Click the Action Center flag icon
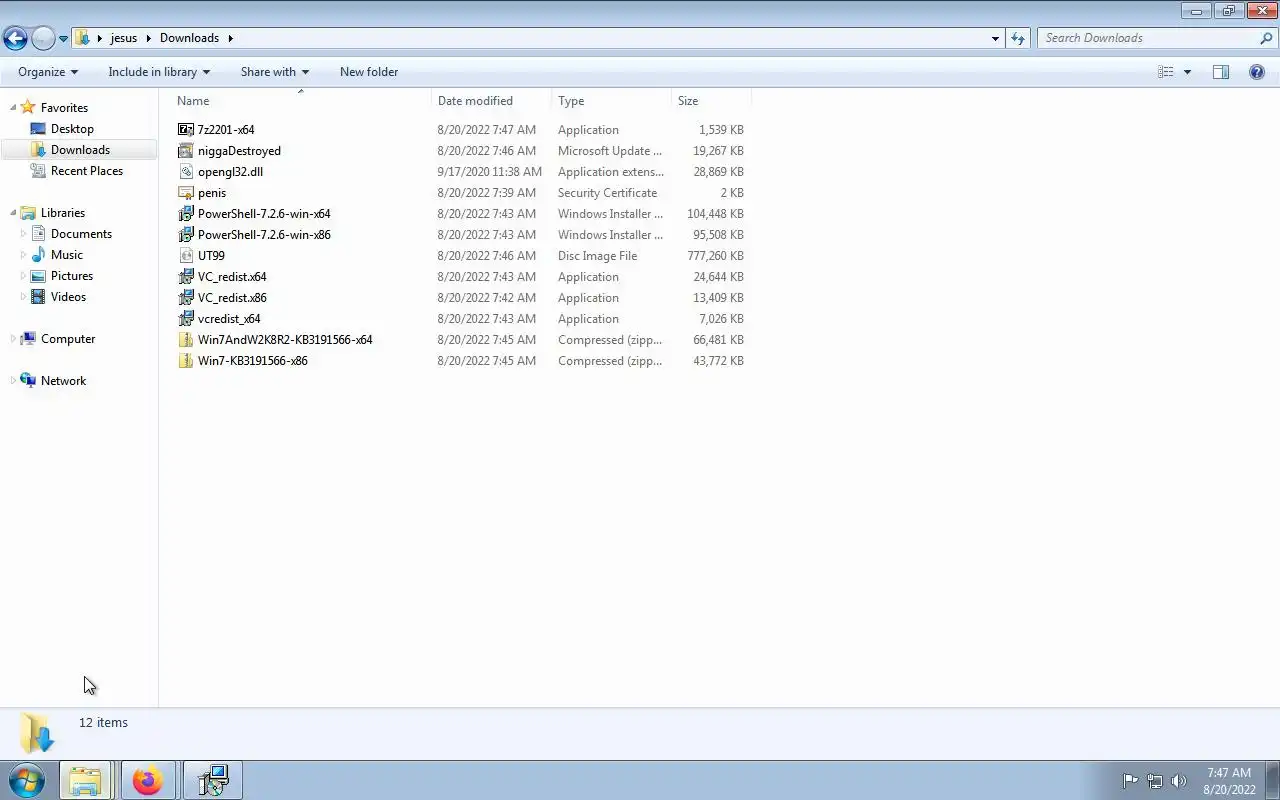The width and height of the screenshot is (1280, 800). pyautogui.click(x=1130, y=781)
